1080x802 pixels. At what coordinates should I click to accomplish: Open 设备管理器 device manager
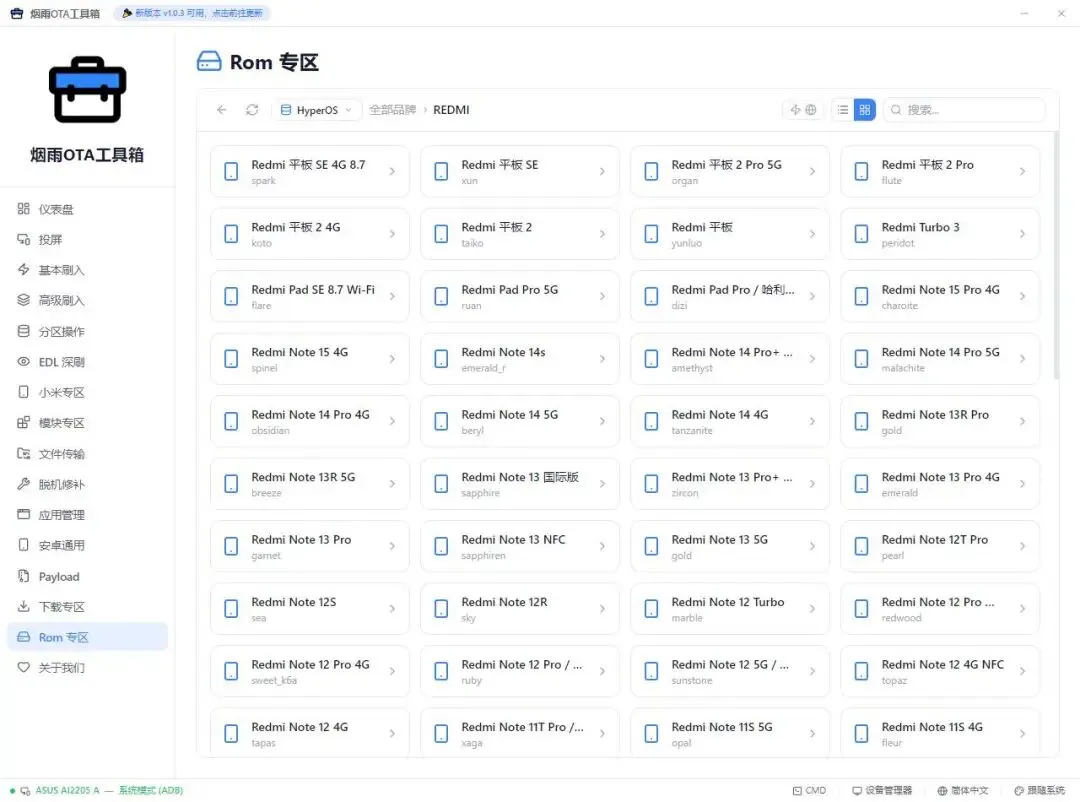click(882, 790)
